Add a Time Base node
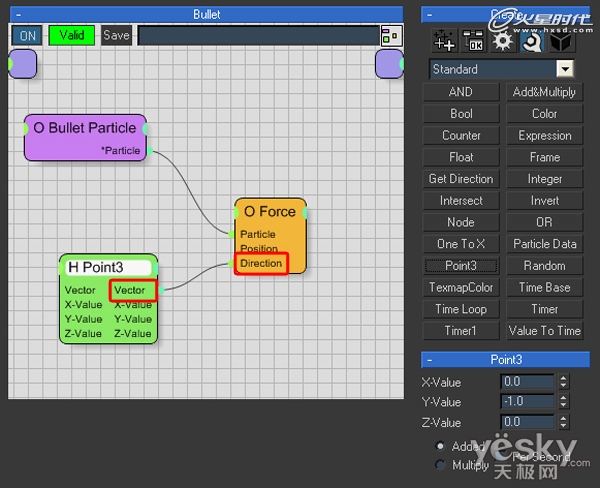The width and height of the screenshot is (600, 488). pyautogui.click(x=545, y=287)
